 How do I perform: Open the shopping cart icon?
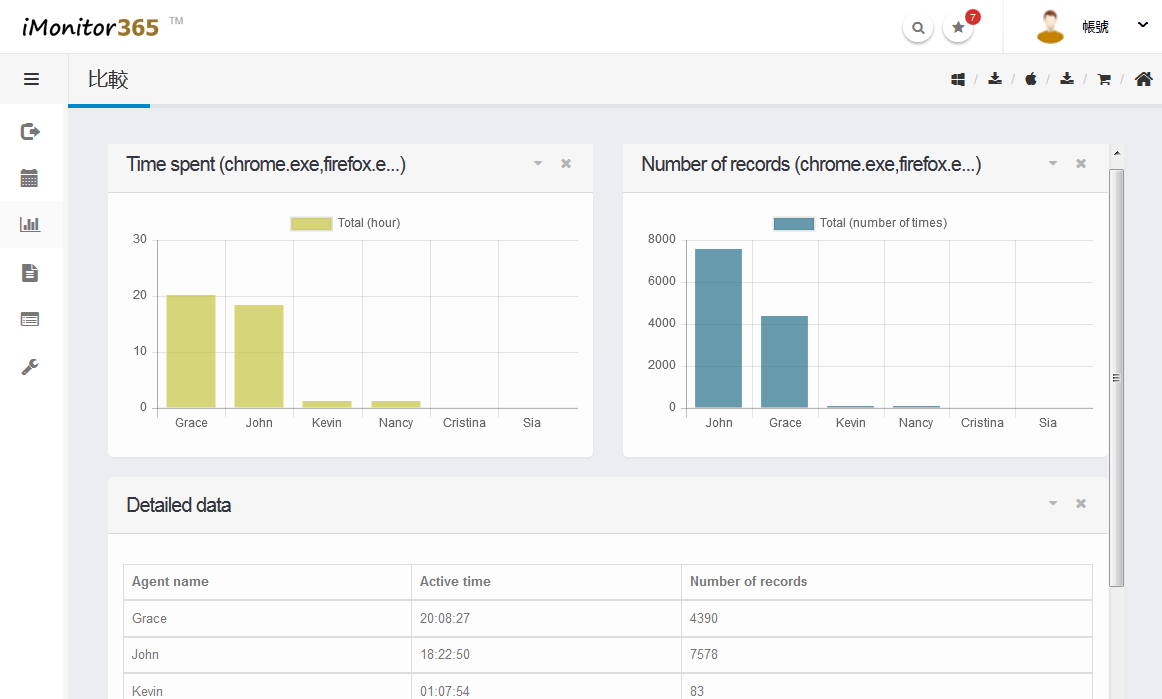pos(1104,79)
